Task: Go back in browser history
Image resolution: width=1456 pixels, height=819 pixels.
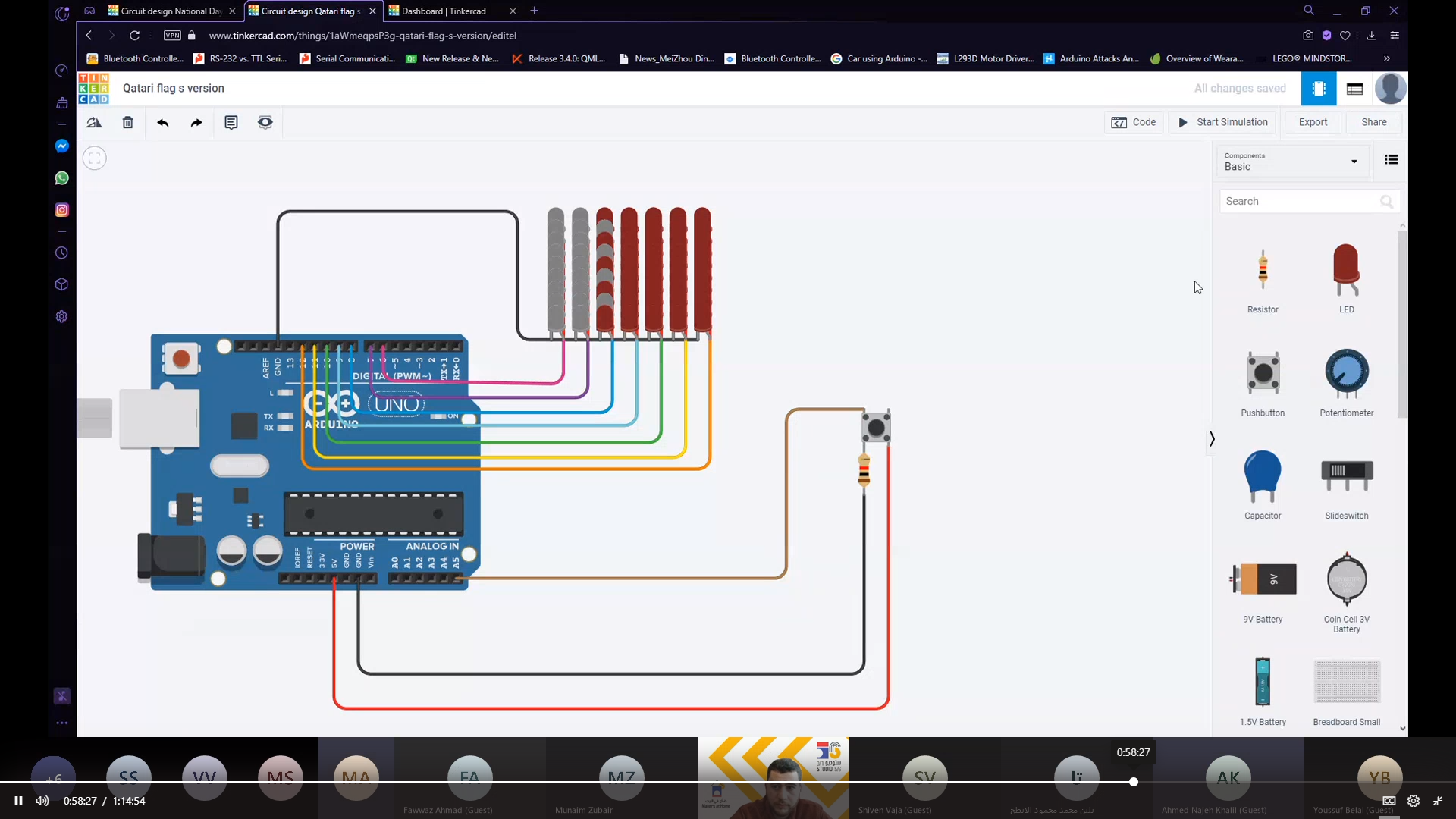Action: 89,36
